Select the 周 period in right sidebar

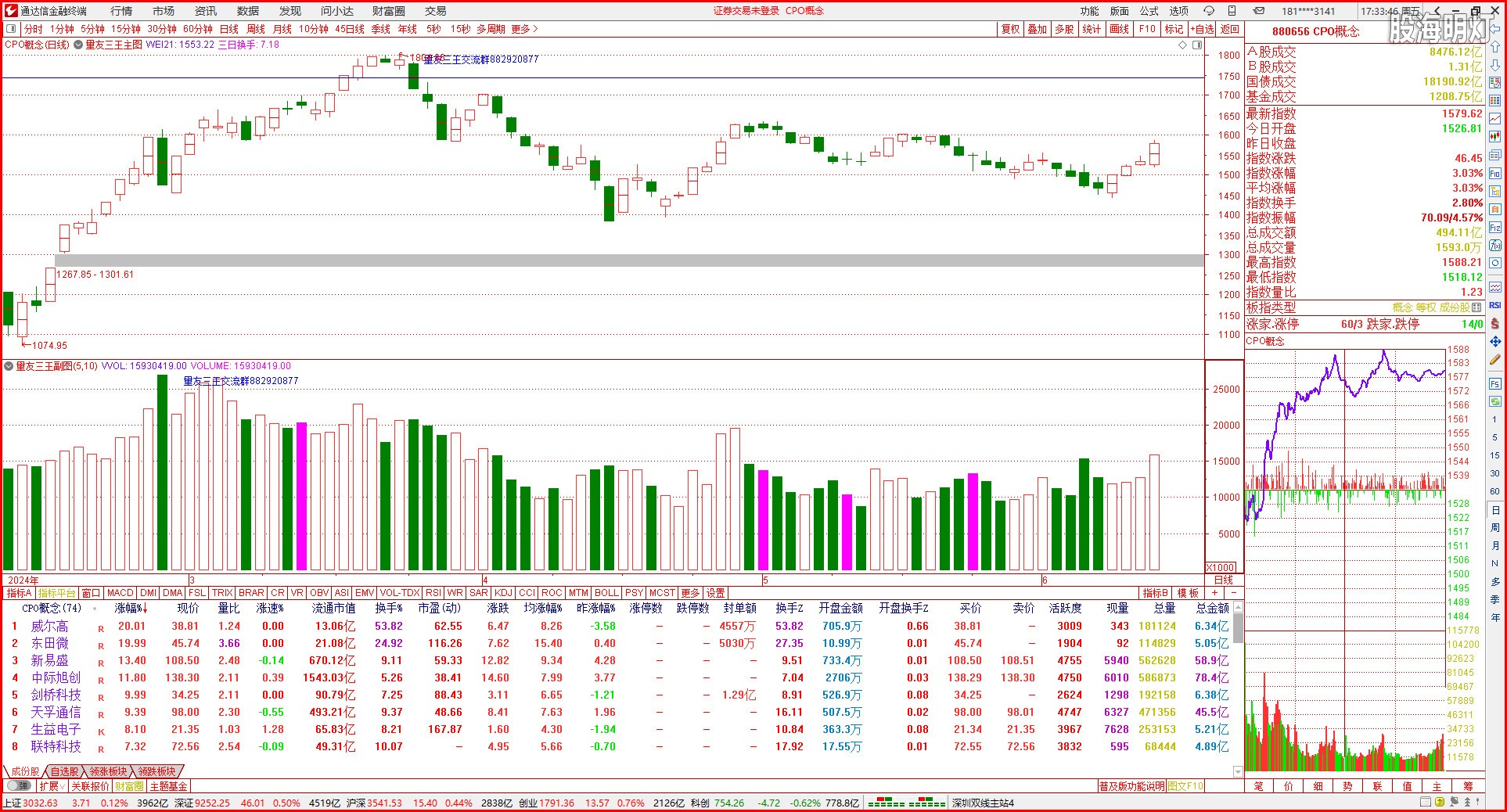1494,528
